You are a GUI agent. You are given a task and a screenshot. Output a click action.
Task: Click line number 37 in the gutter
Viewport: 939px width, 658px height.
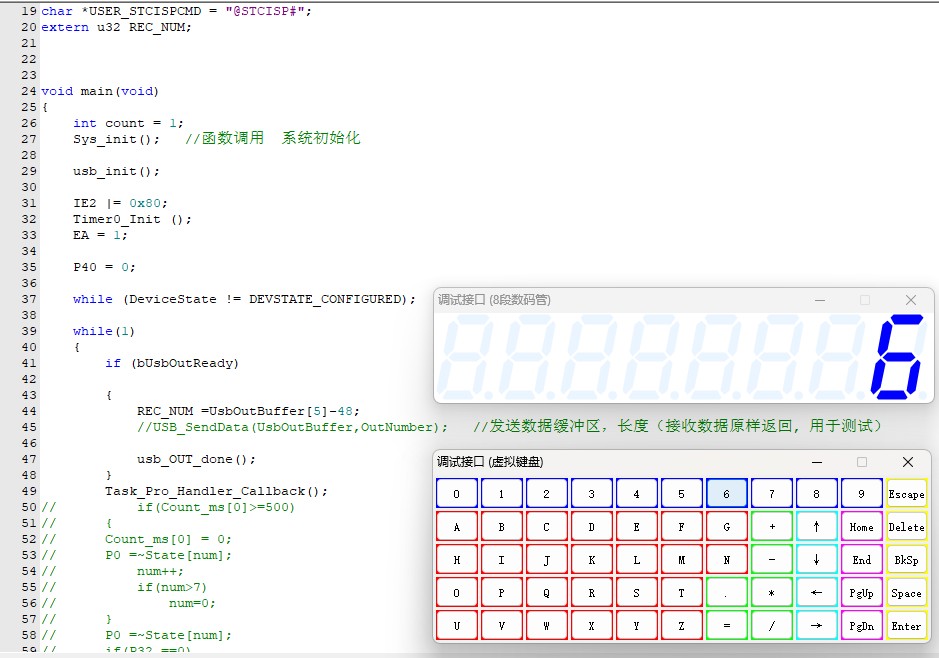click(x=29, y=299)
